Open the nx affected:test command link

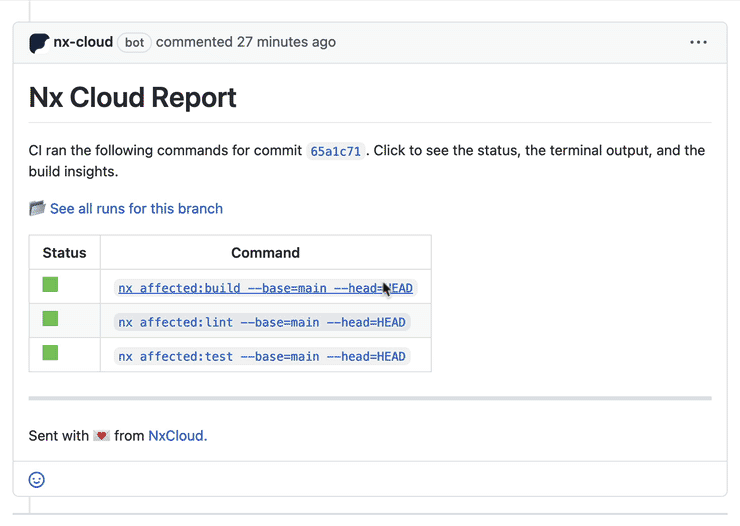(x=262, y=356)
